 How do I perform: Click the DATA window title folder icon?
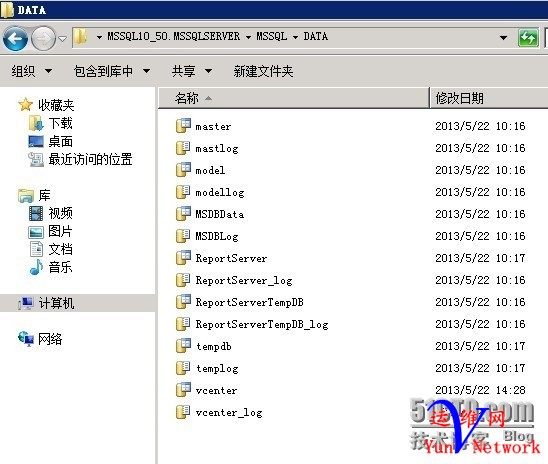pos(7,10)
